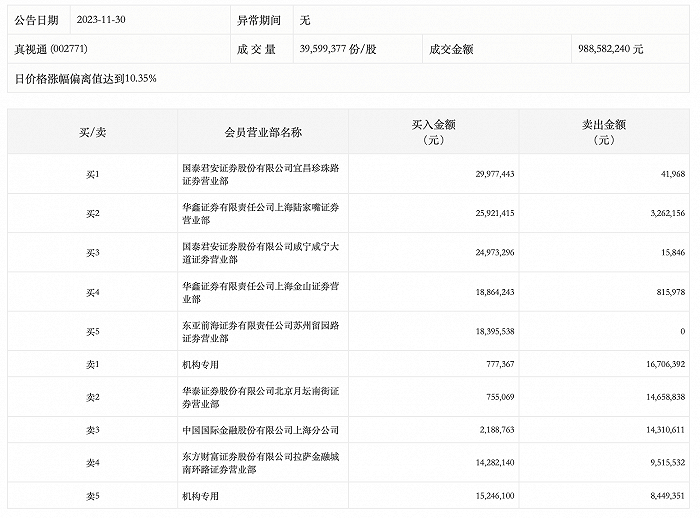Select buy amount 25,921,415
The width and height of the screenshot is (700, 518).
click(495, 213)
